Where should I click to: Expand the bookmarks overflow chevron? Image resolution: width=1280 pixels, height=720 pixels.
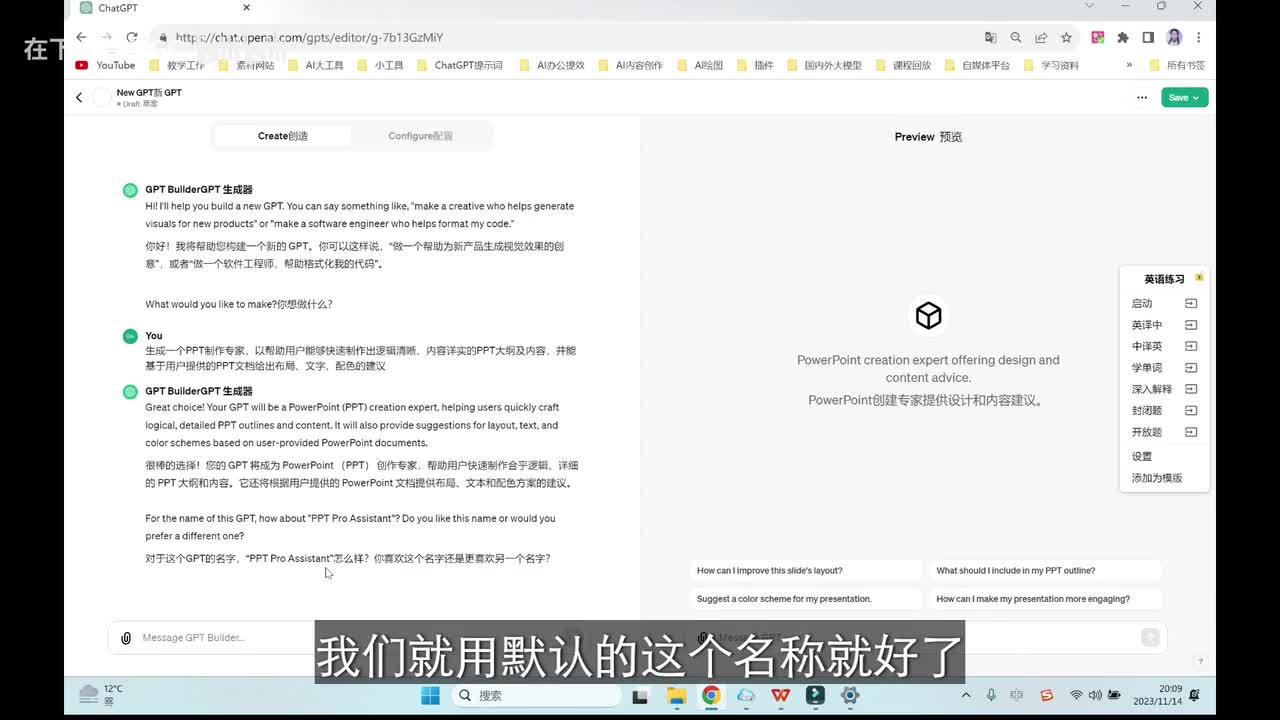click(1129, 65)
